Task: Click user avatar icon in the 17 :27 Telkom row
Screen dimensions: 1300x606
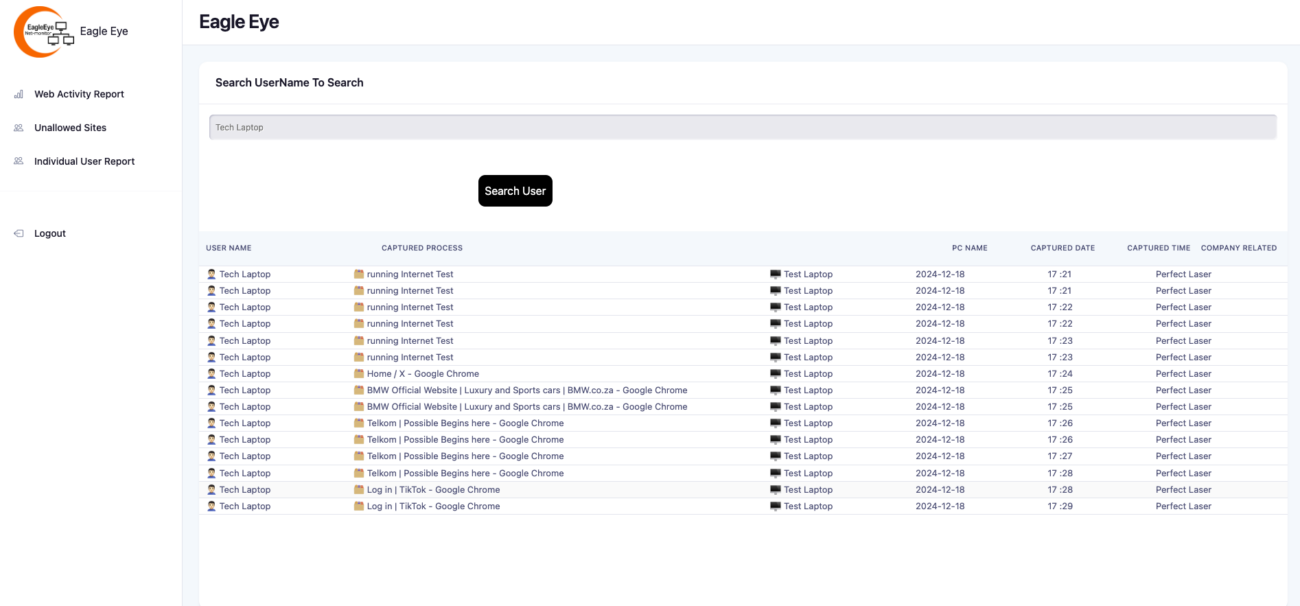Action: tap(211, 456)
